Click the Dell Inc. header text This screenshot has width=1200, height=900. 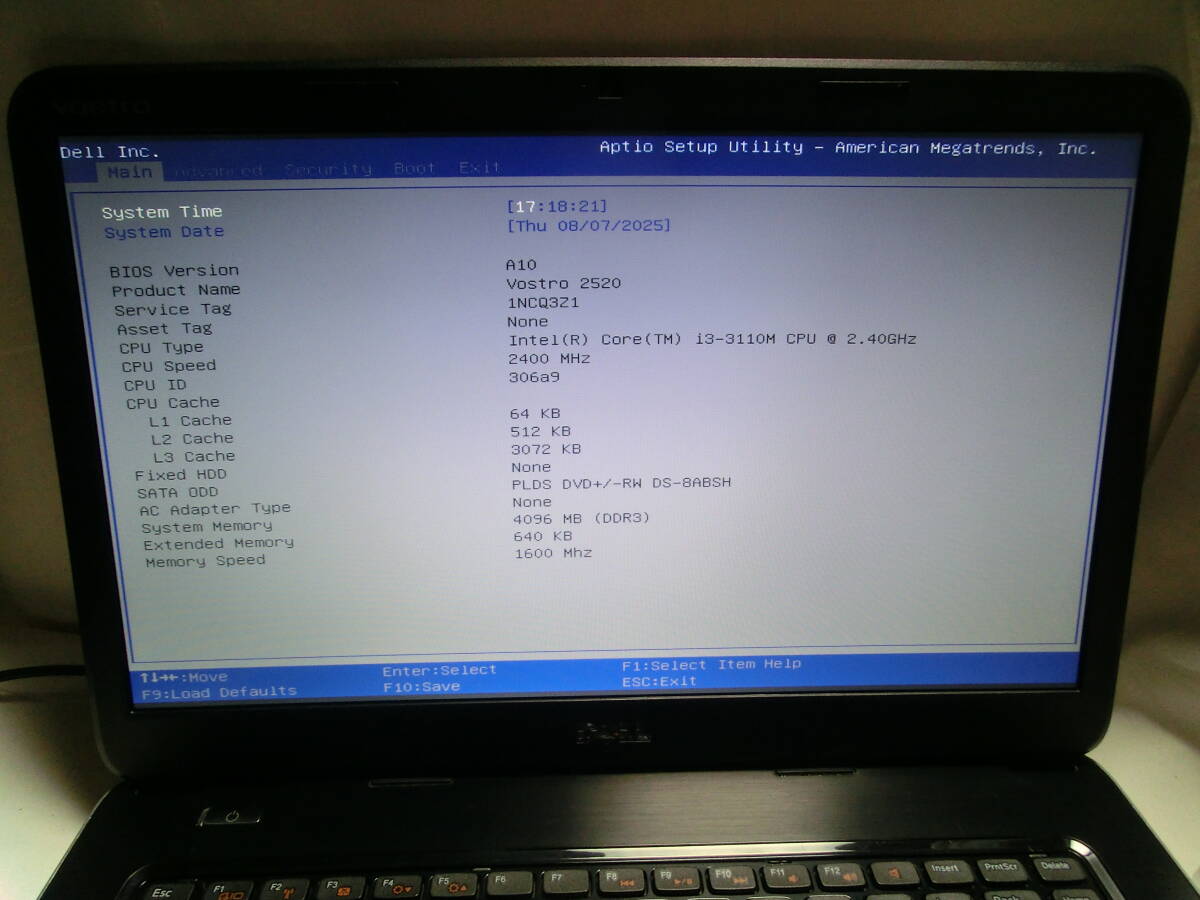(109, 152)
